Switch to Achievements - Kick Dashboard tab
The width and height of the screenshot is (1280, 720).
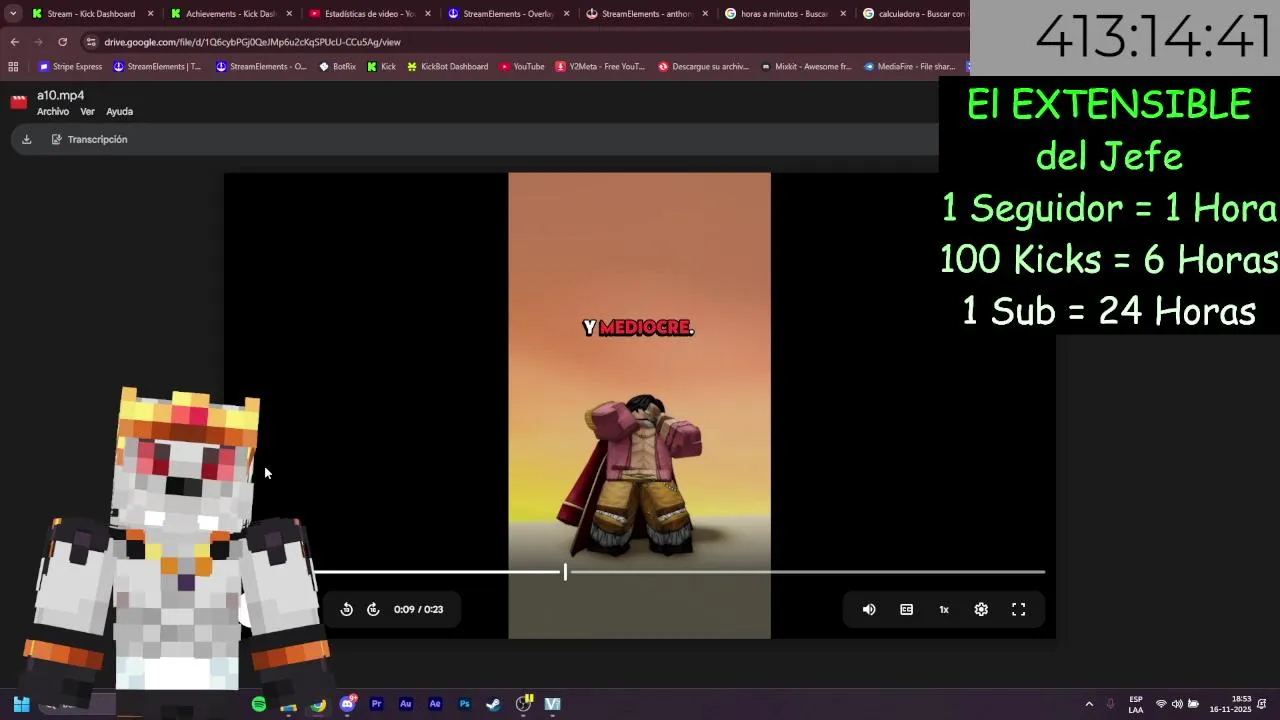[x=229, y=14]
